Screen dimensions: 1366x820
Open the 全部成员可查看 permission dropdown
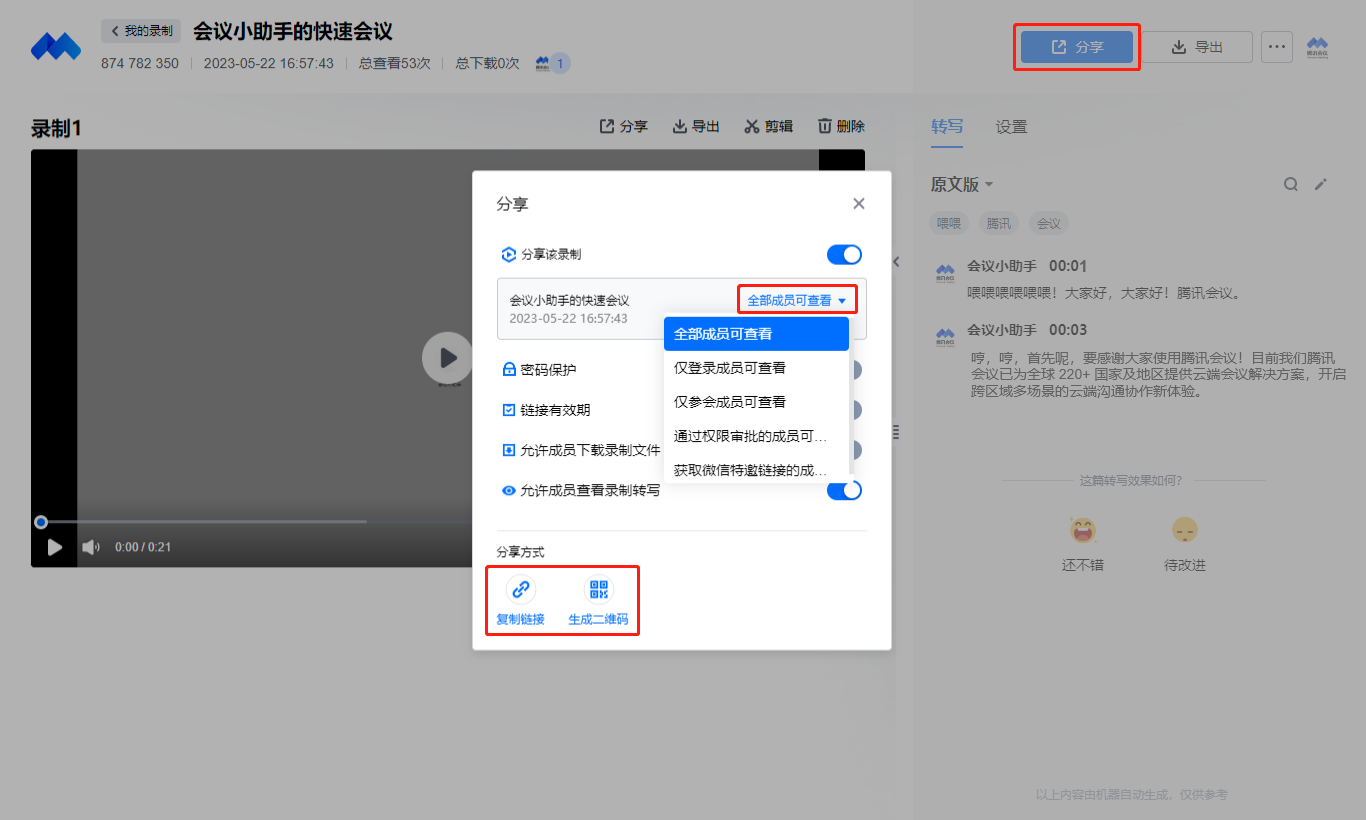[x=797, y=300]
